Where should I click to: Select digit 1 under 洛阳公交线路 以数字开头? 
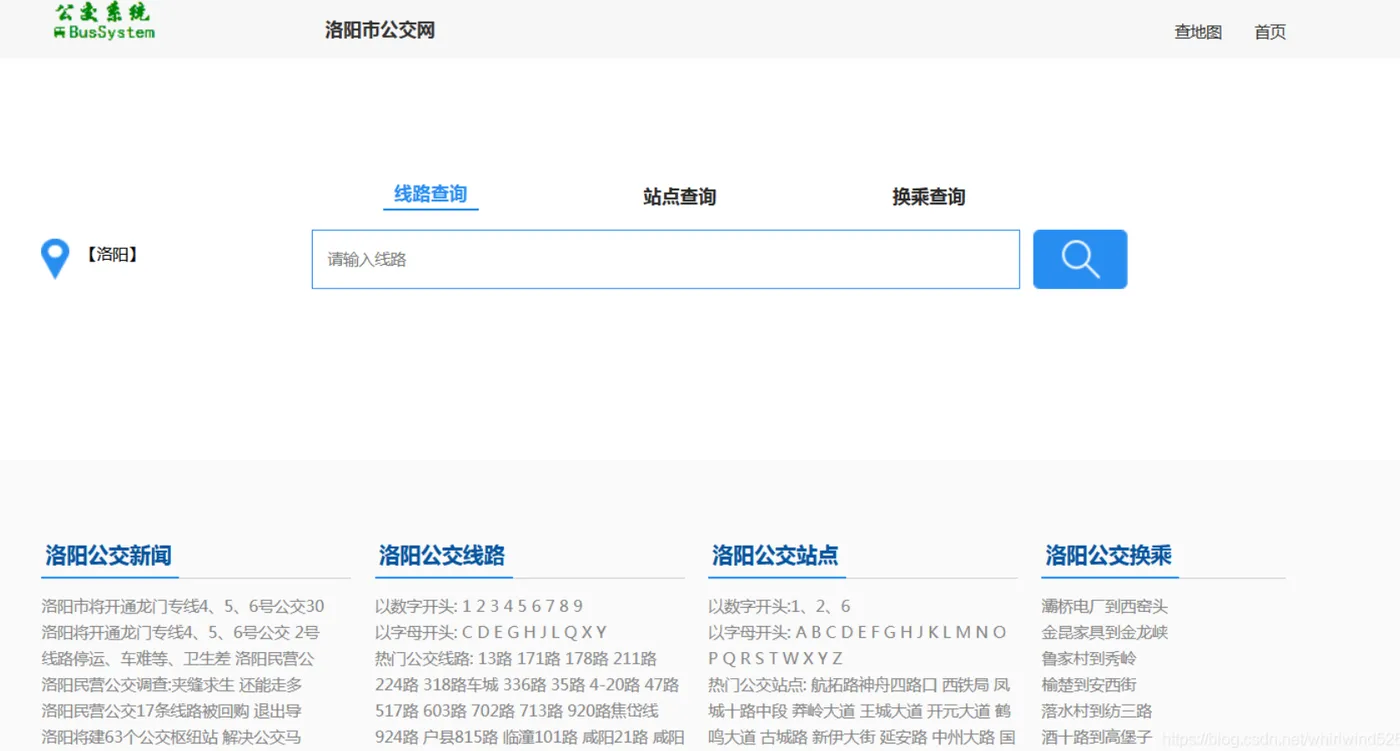tap(467, 606)
